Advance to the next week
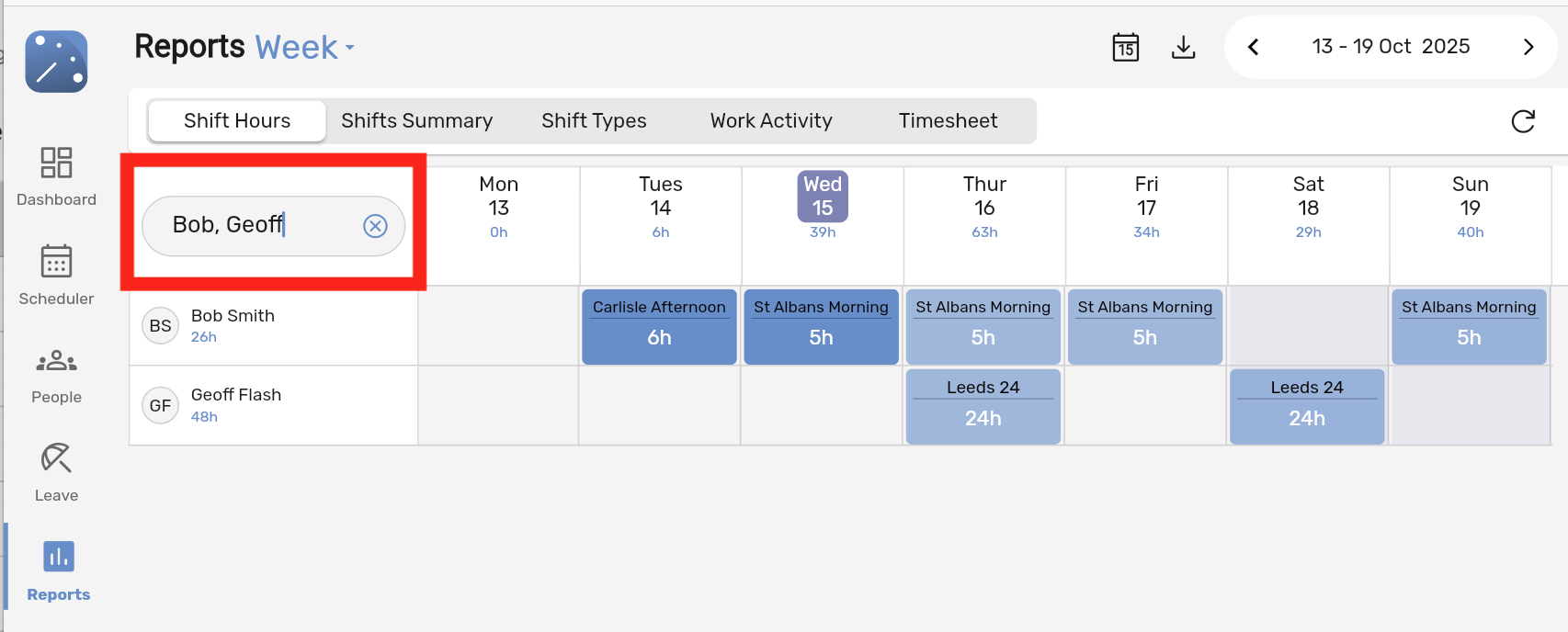Screen dimensions: 1568x632 (x=1528, y=47)
